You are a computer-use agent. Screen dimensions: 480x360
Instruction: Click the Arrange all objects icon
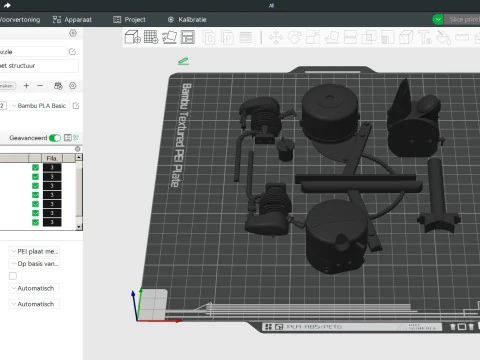pos(188,37)
